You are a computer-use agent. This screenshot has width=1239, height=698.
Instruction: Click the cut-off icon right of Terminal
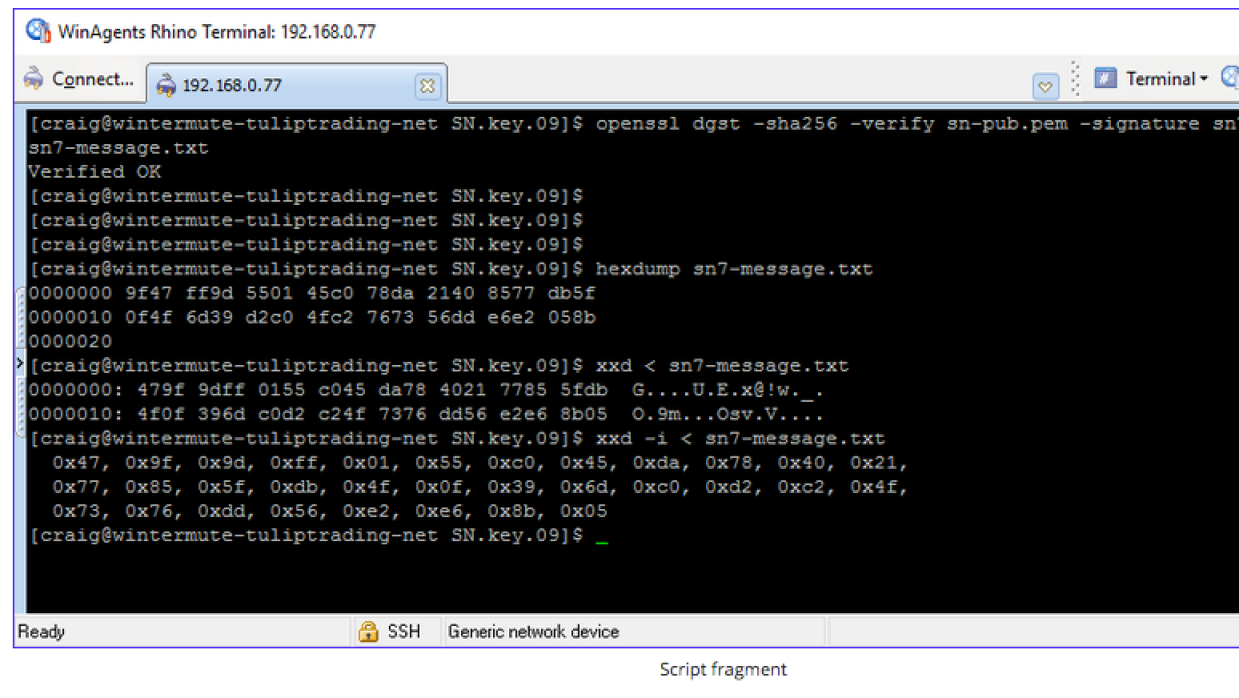pos(1230,79)
